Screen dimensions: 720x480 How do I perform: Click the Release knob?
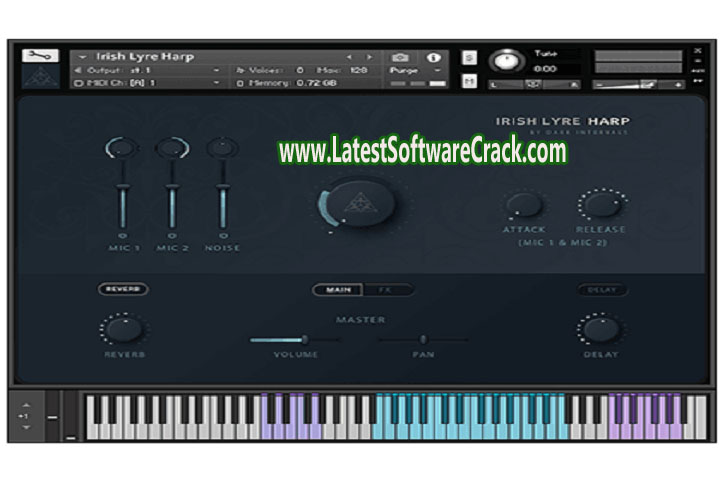600,205
